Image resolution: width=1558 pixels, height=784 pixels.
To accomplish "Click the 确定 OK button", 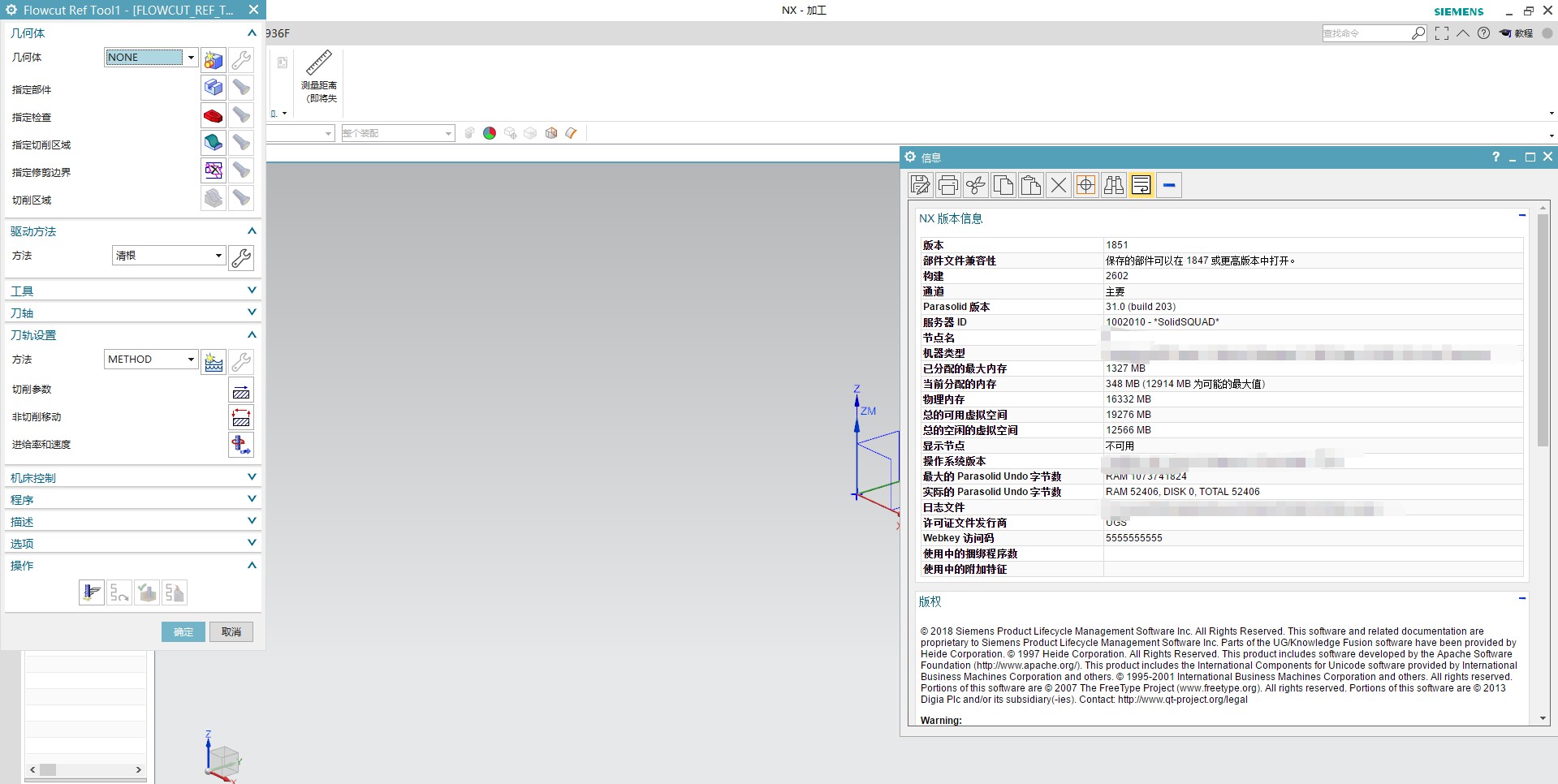I will [183, 632].
